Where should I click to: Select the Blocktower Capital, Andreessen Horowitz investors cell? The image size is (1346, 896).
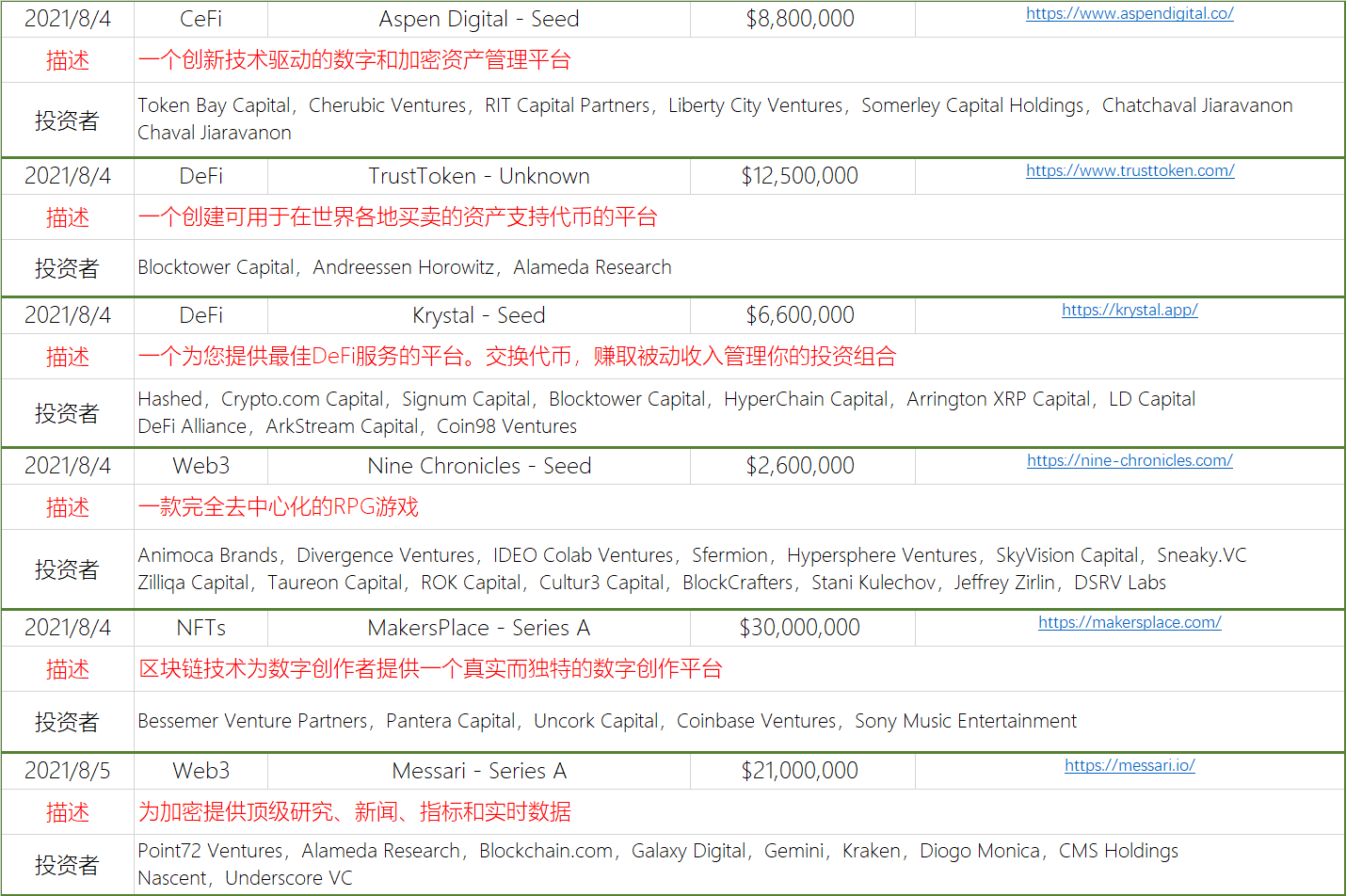pyautogui.click(x=739, y=267)
